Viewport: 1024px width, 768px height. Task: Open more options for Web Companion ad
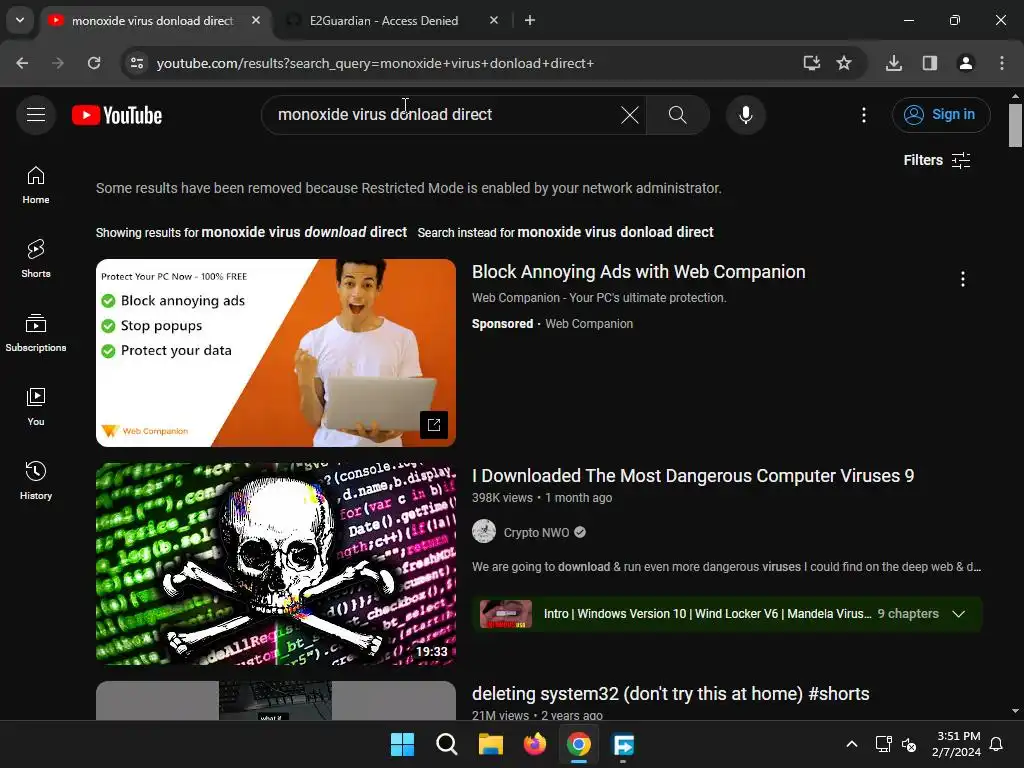(963, 279)
